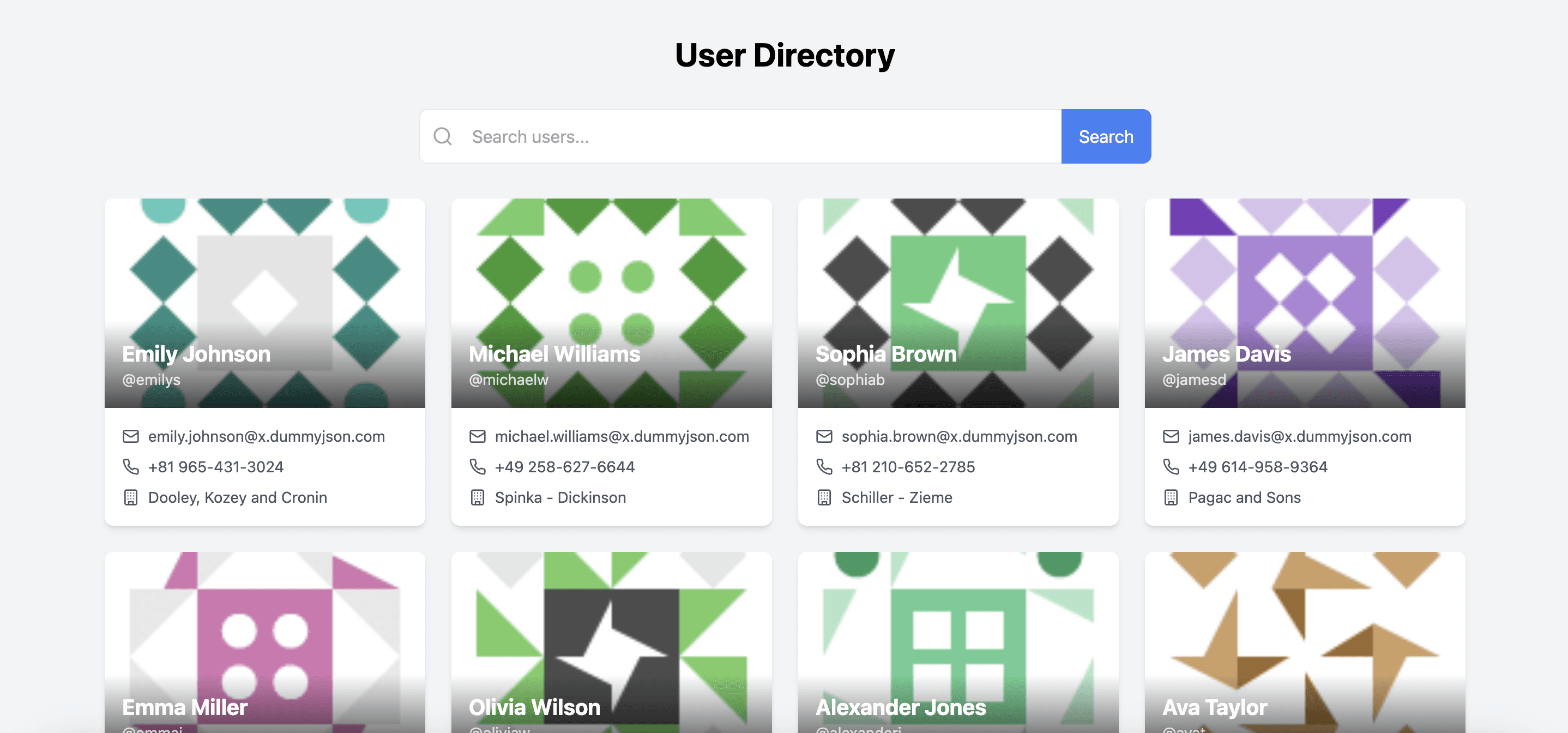1568x733 pixels.
Task: Click phone icon next to +49 614-958-9364
Action: [1171, 467]
